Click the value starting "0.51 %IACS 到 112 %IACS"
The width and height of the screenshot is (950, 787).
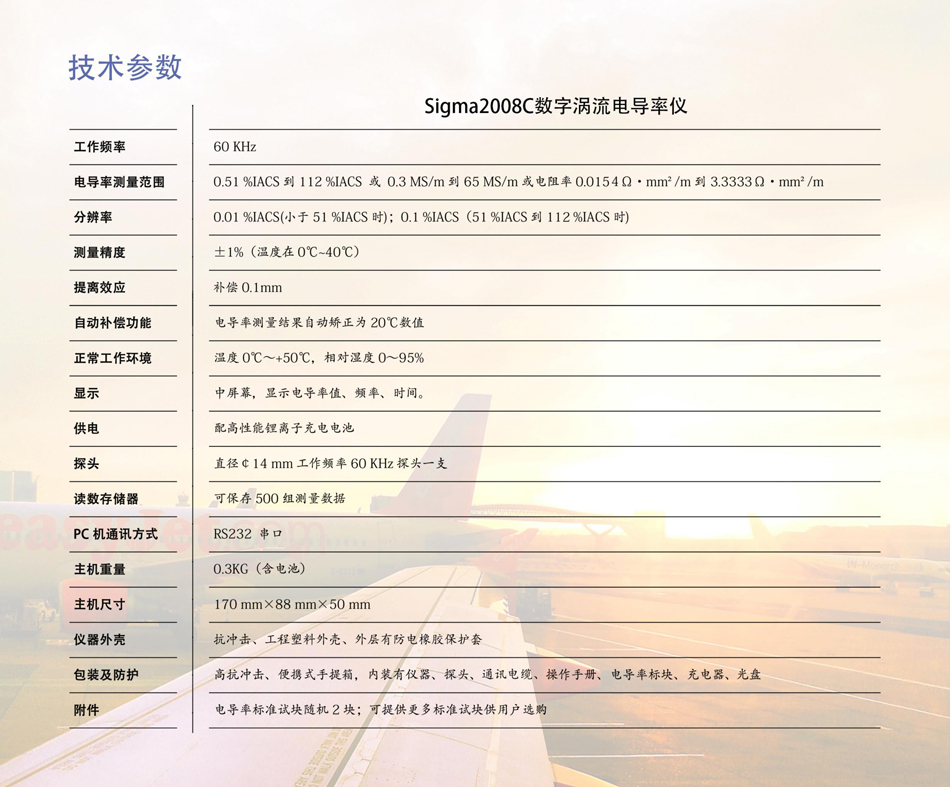[x=519, y=182]
